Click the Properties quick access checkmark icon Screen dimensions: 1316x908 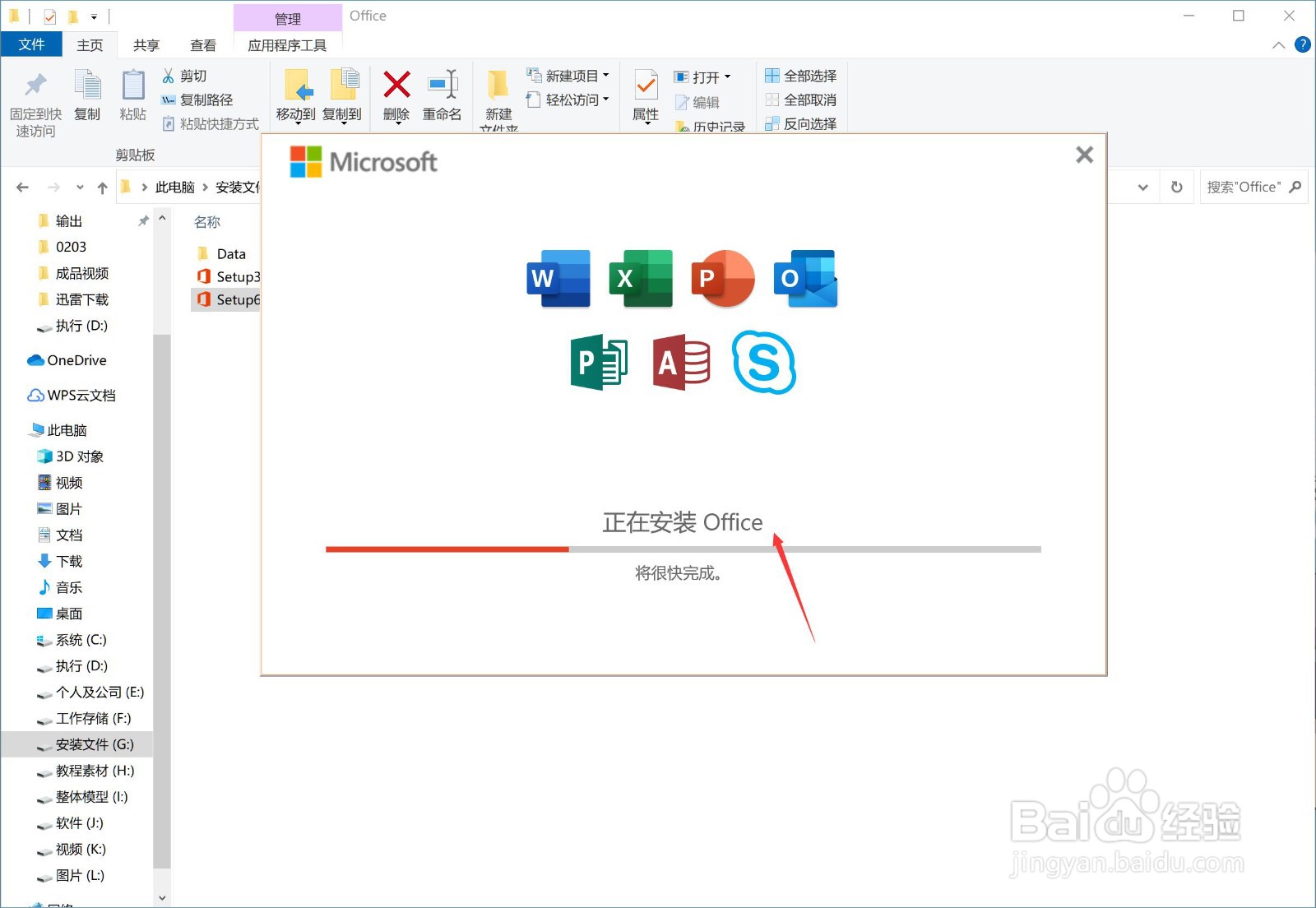pos(50,16)
